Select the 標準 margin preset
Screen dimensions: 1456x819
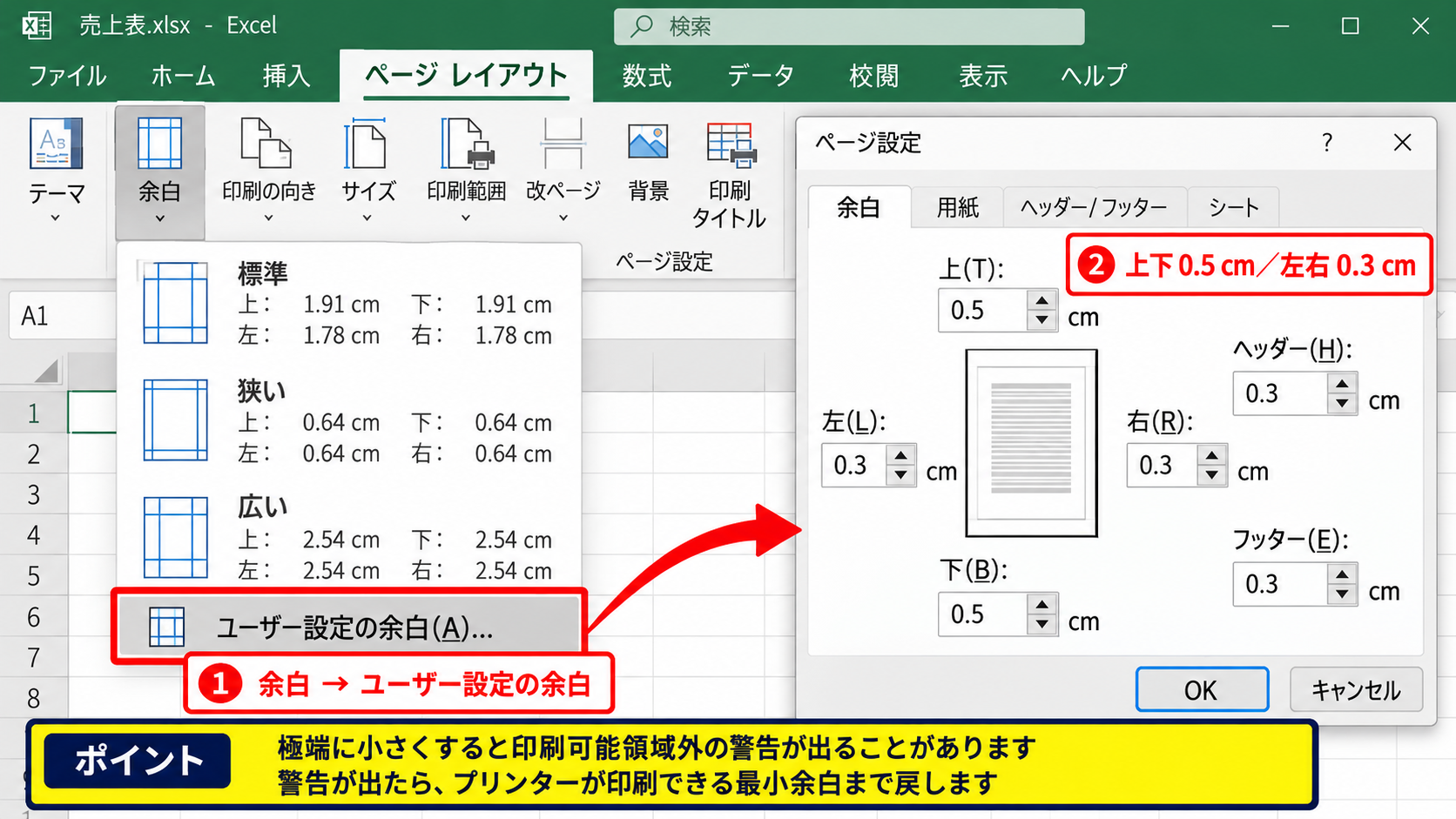tap(349, 304)
